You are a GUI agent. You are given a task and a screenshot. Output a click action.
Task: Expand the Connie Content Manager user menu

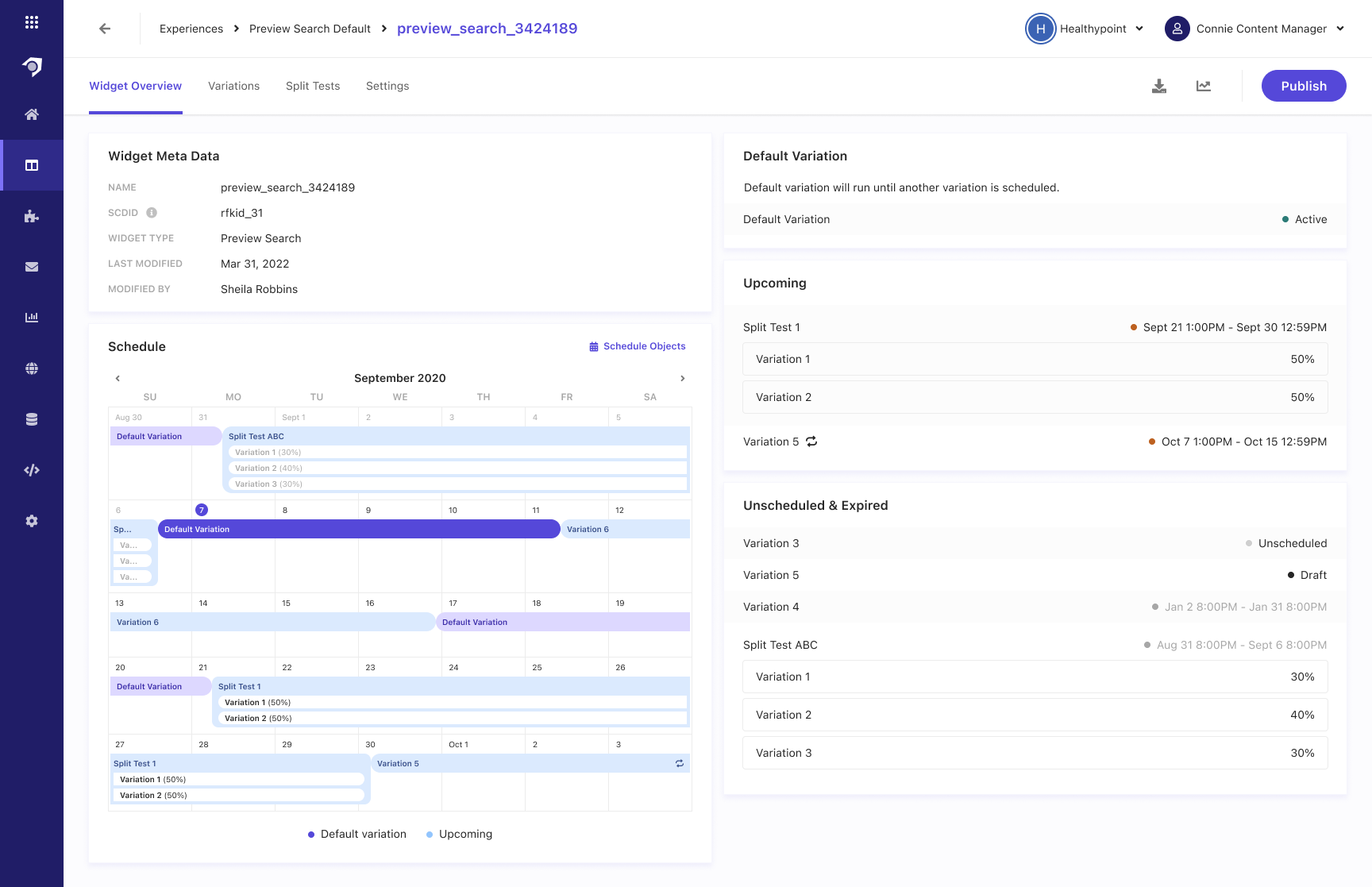coord(1340,29)
